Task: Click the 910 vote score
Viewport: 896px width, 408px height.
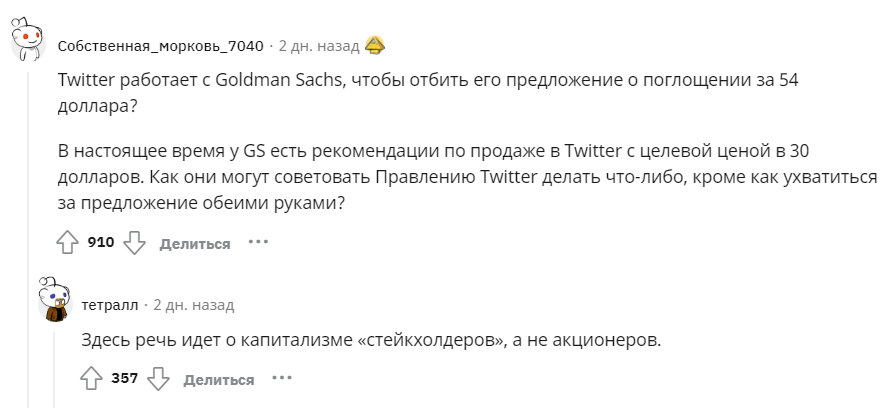Action: pyautogui.click(x=101, y=243)
